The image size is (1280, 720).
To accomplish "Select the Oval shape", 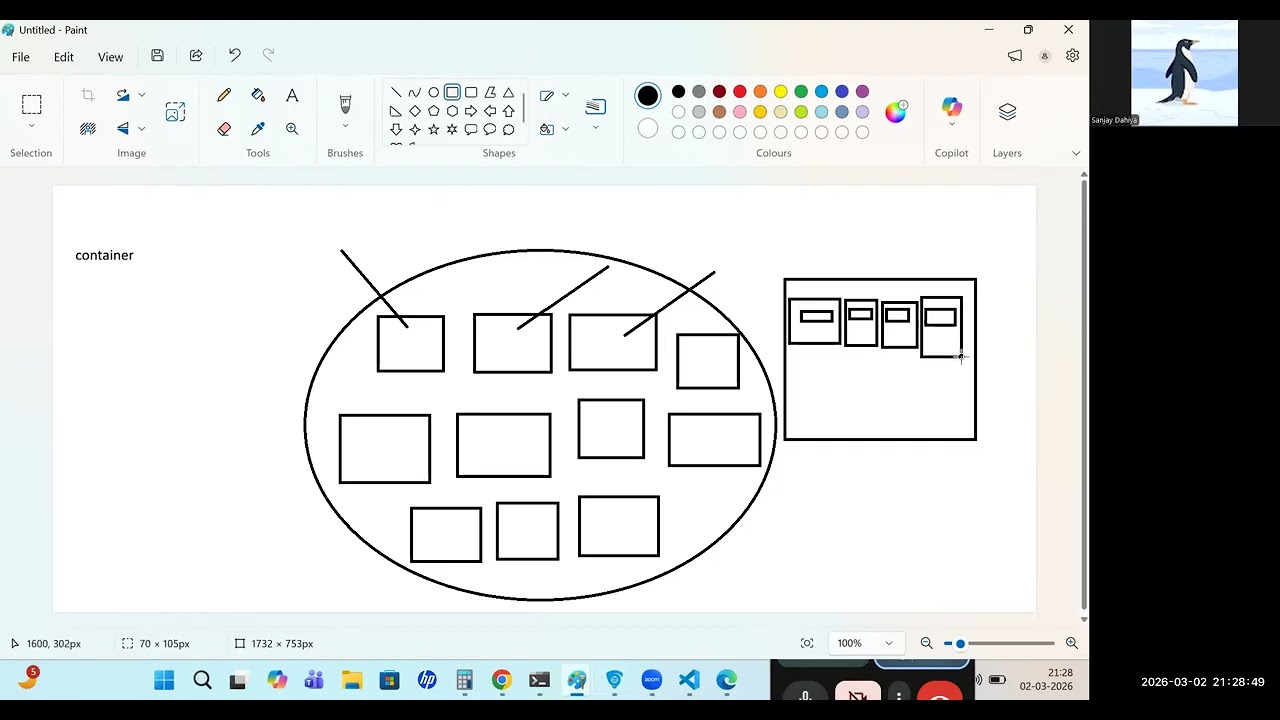I will [x=433, y=92].
